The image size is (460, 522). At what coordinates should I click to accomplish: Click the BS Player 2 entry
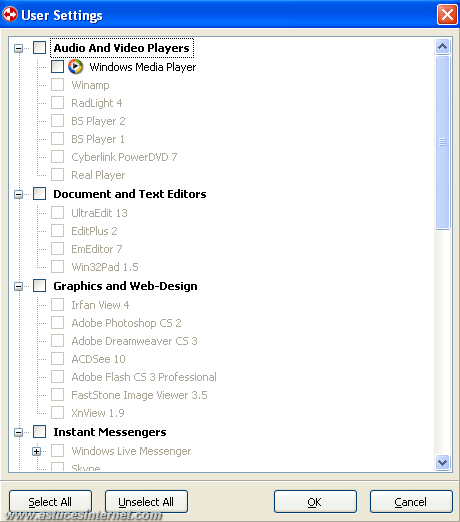[98, 121]
